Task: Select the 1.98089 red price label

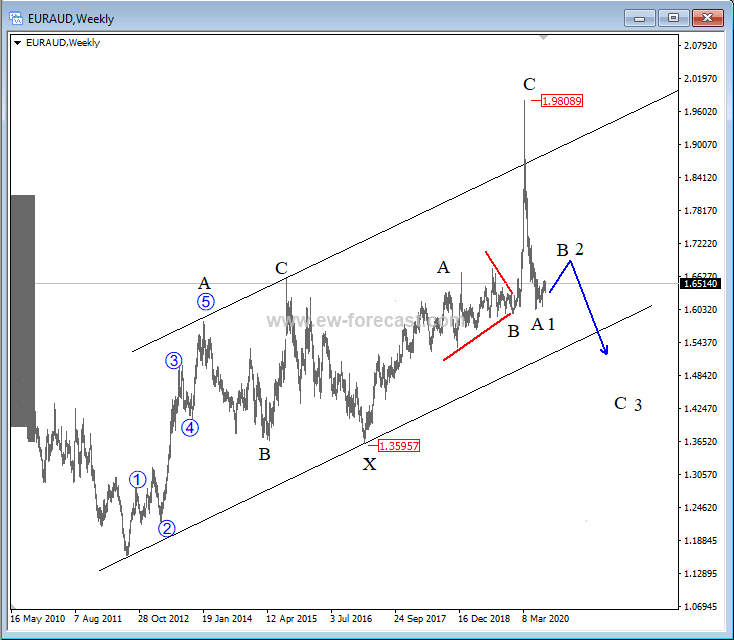Action: [562, 101]
